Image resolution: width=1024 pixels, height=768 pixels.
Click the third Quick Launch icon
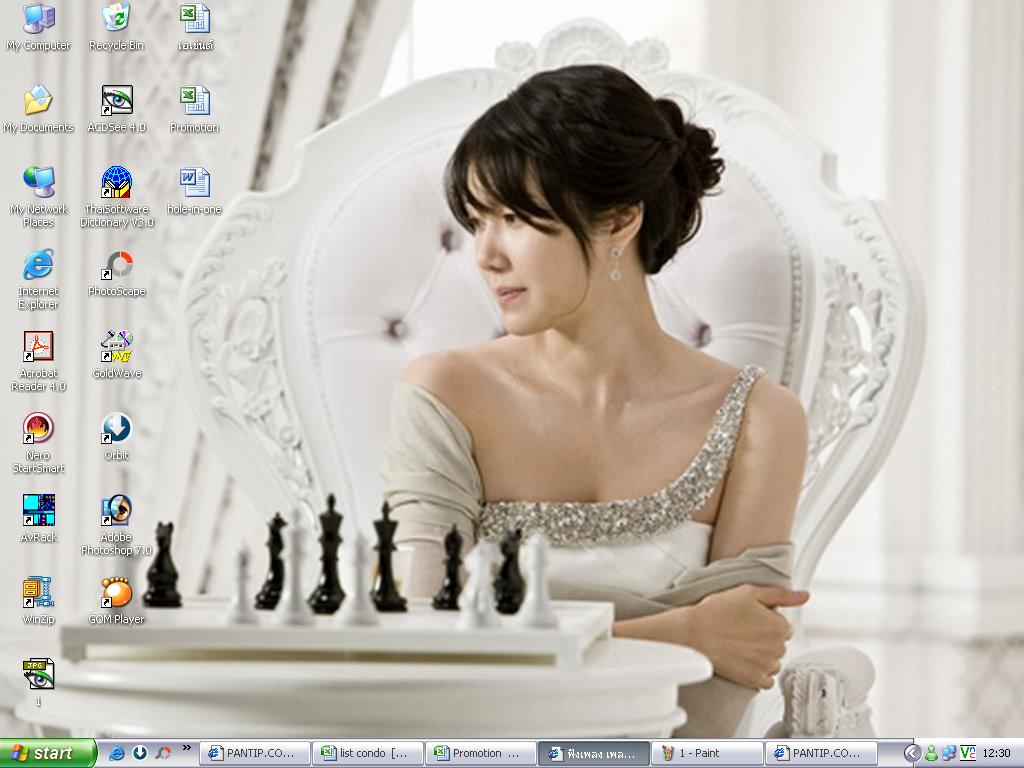coord(163,753)
